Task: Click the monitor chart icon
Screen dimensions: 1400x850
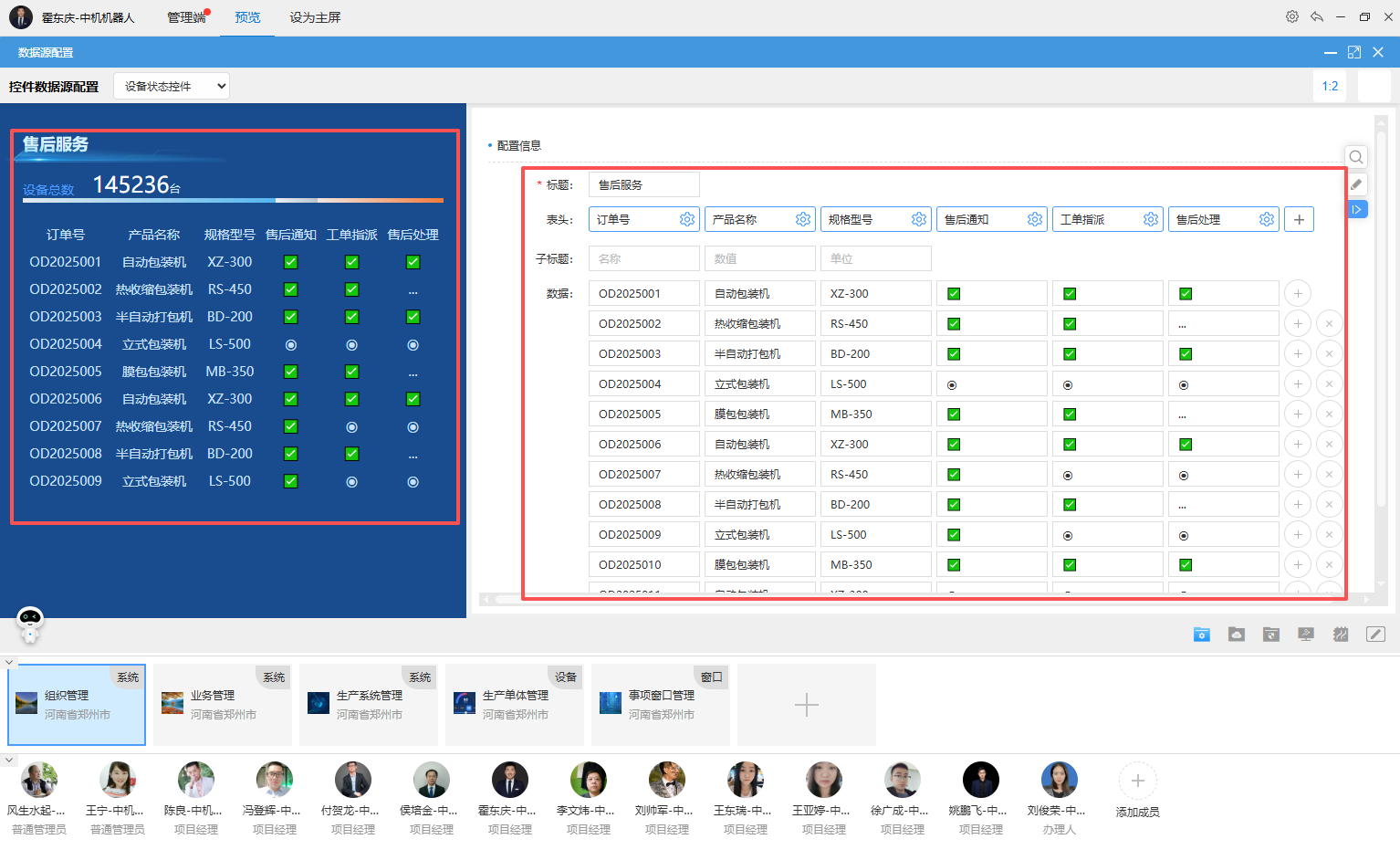Action: tap(1306, 635)
